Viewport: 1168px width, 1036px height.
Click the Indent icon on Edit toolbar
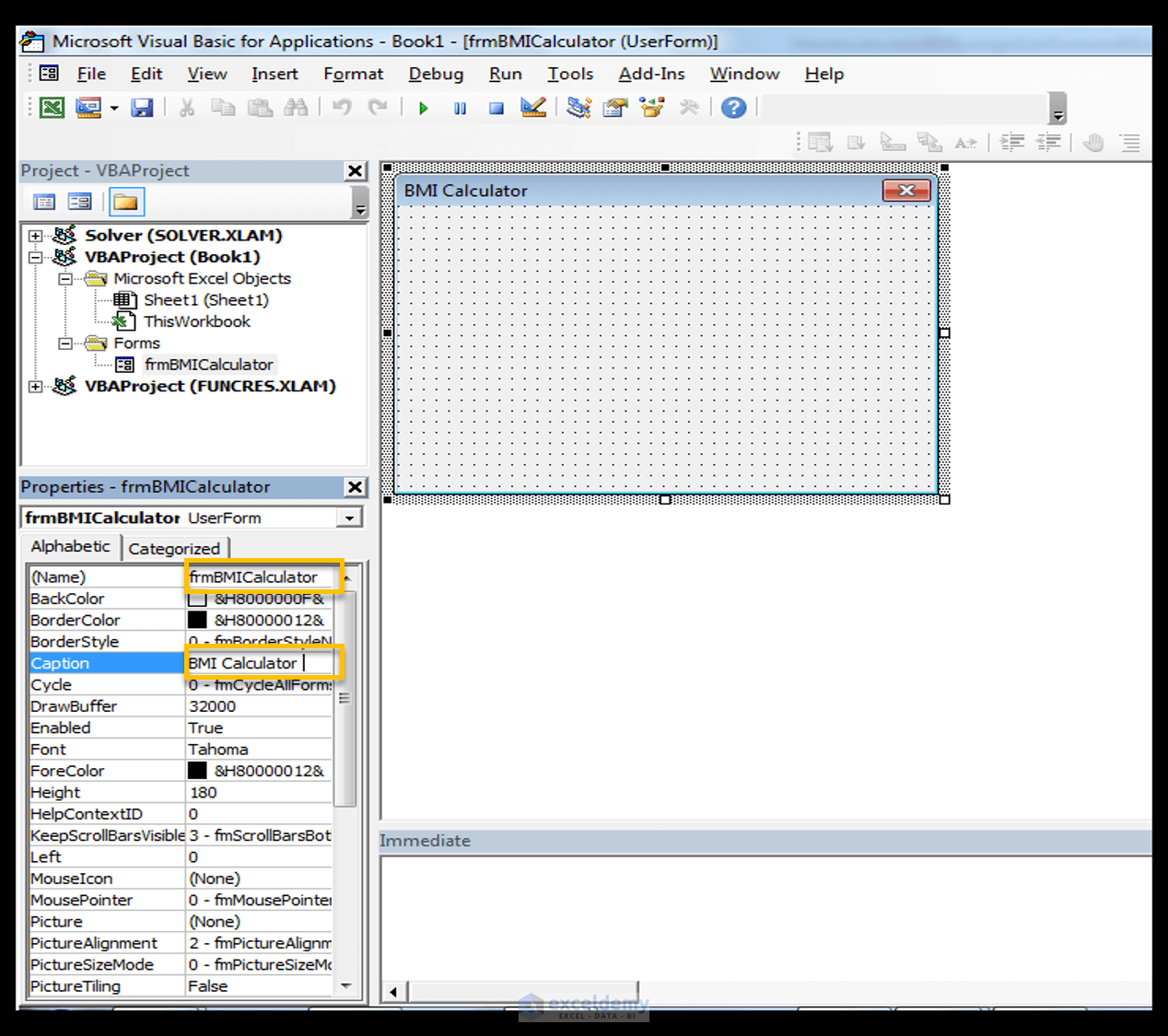[1012, 142]
